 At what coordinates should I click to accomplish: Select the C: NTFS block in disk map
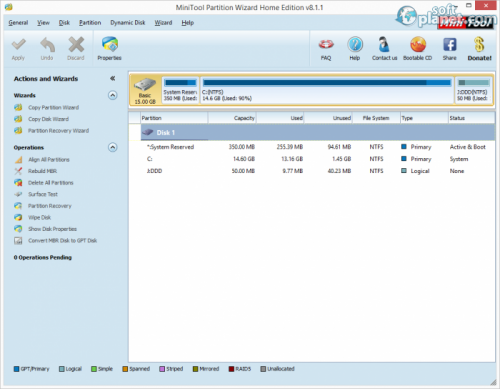pos(327,90)
